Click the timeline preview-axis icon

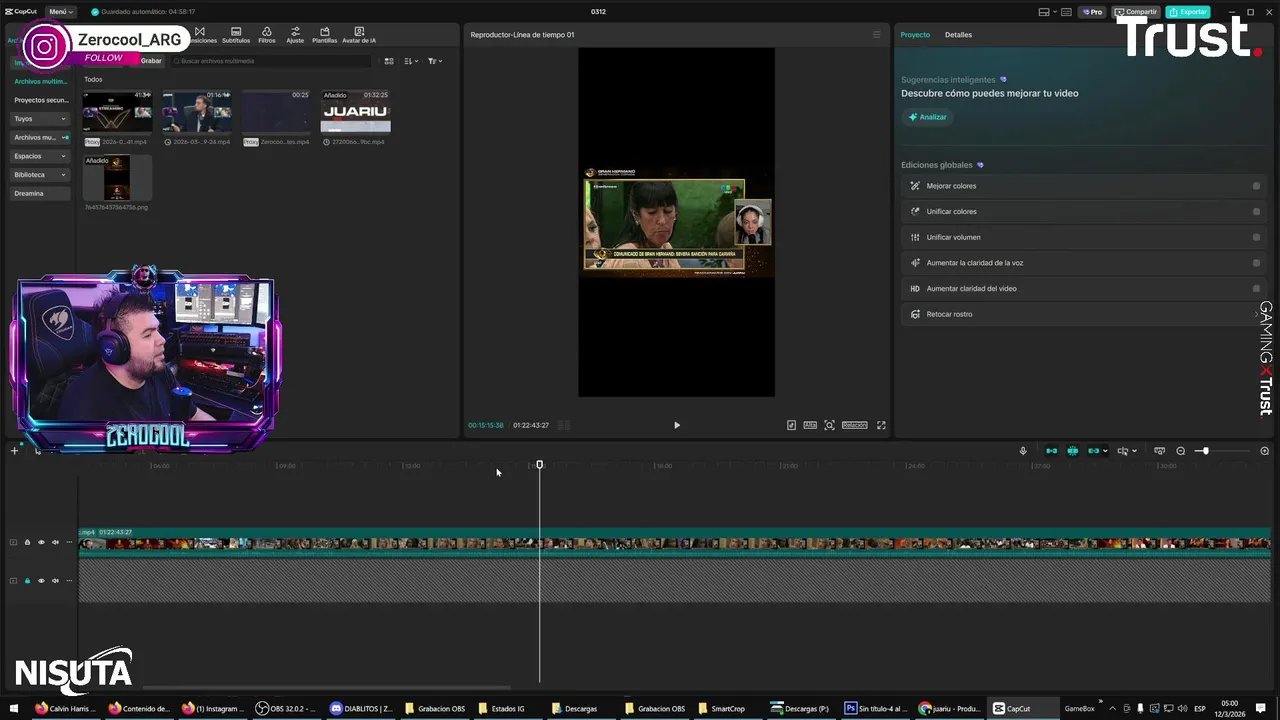pyautogui.click(x=1160, y=451)
